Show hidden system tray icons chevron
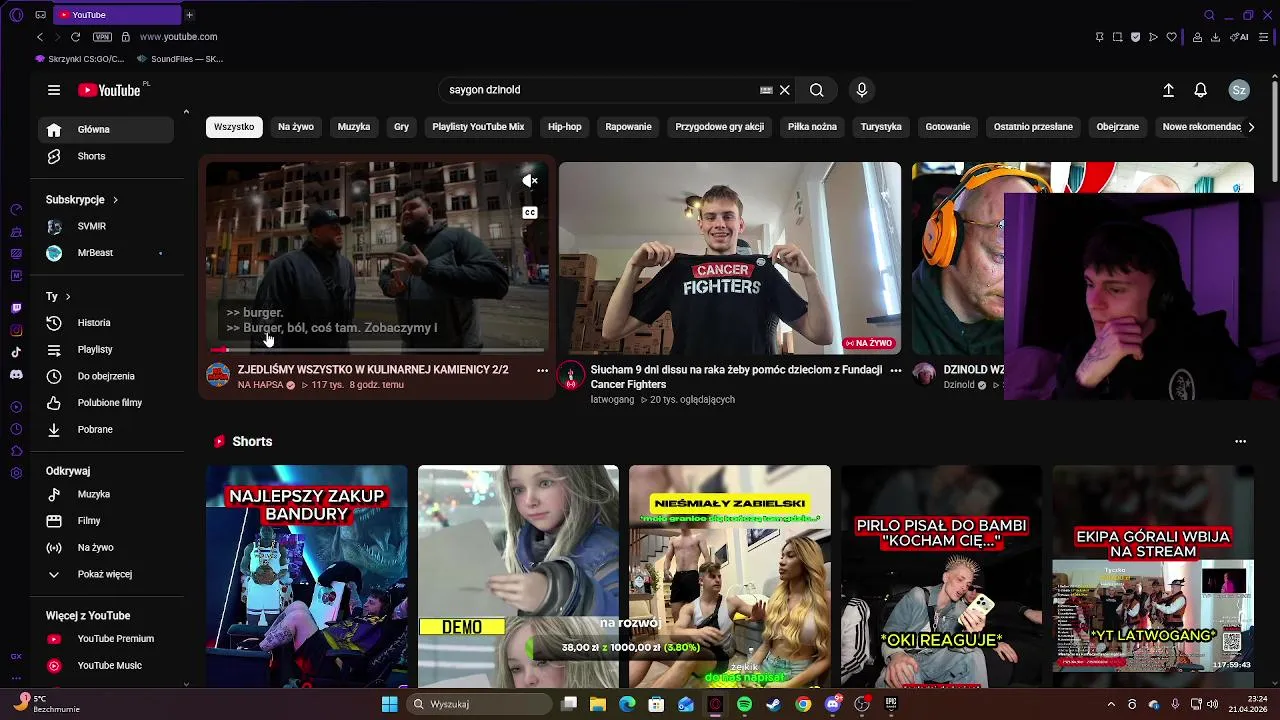Viewport: 1280px width, 720px height. (1111, 704)
